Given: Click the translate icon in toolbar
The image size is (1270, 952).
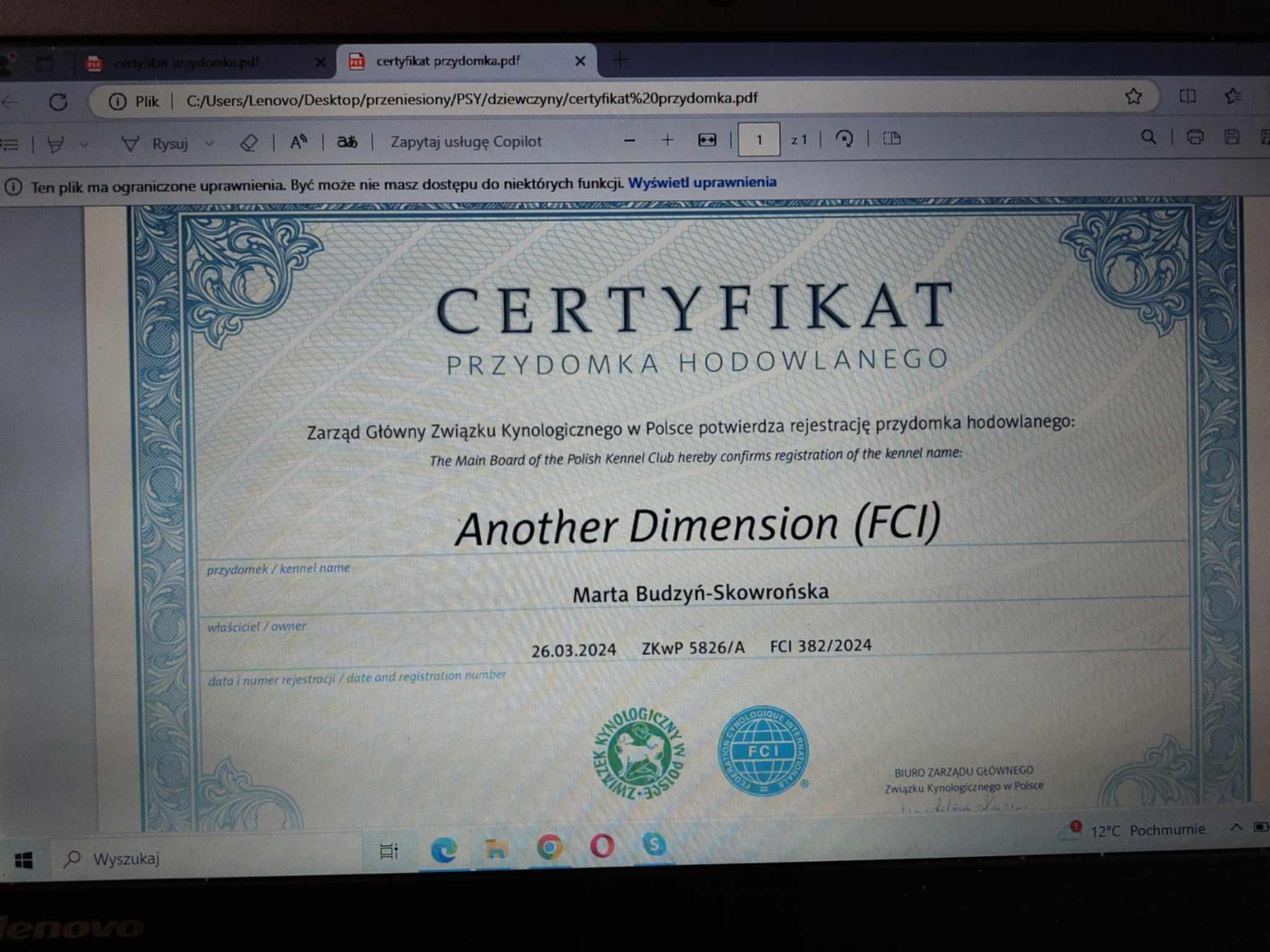Looking at the screenshot, I should (x=347, y=142).
